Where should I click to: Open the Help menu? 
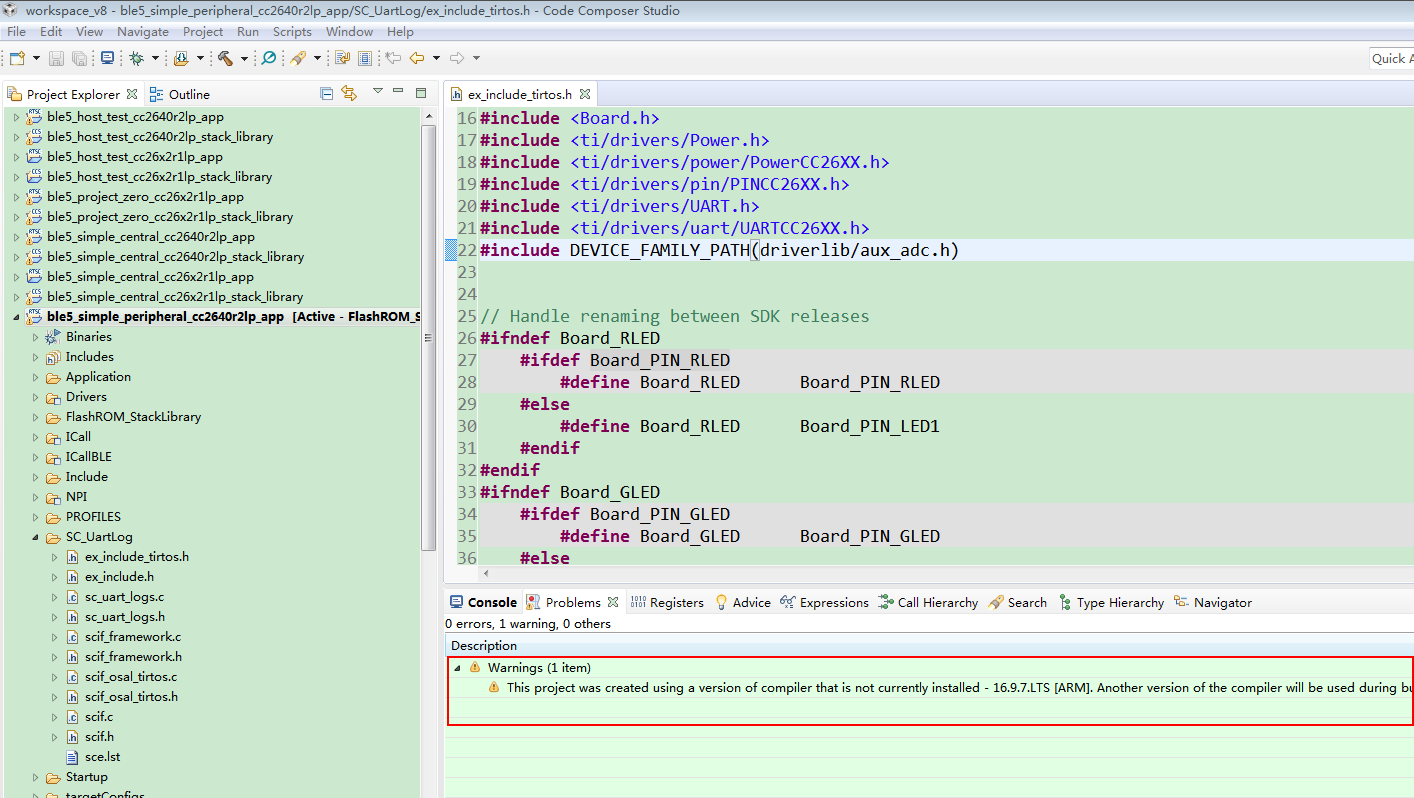pyautogui.click(x=400, y=32)
